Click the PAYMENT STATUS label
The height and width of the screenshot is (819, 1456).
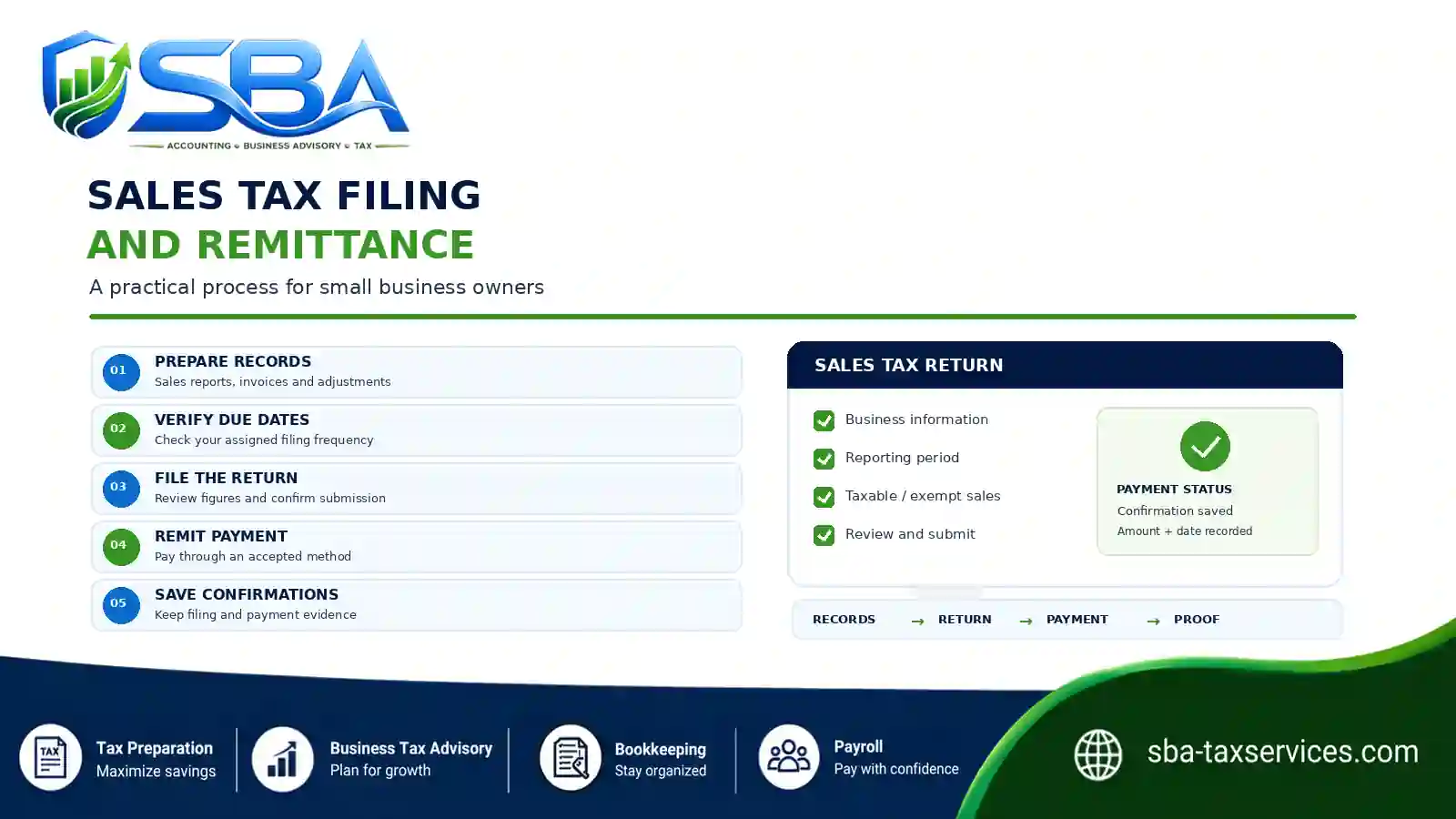pyautogui.click(x=1174, y=490)
